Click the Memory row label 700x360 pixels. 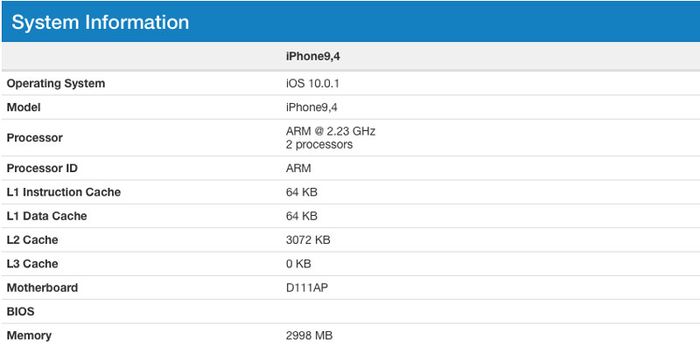coord(29,335)
